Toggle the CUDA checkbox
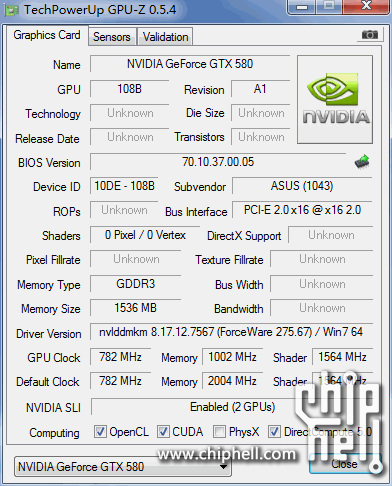The height and width of the screenshot is (486, 392). tap(163, 431)
